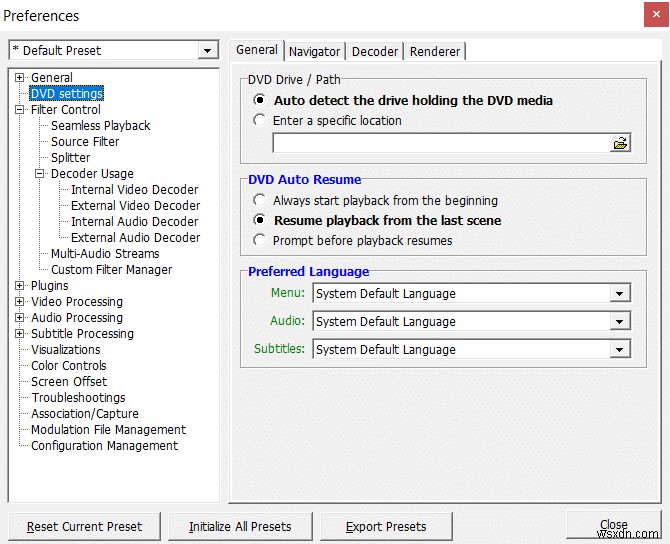Screen dimensions: 670x544
Task: Click the DVD location path input field
Action: tap(440, 143)
